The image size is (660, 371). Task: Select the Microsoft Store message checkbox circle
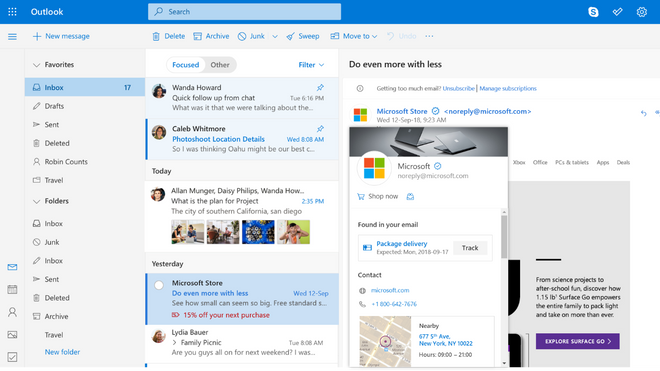coord(159,285)
